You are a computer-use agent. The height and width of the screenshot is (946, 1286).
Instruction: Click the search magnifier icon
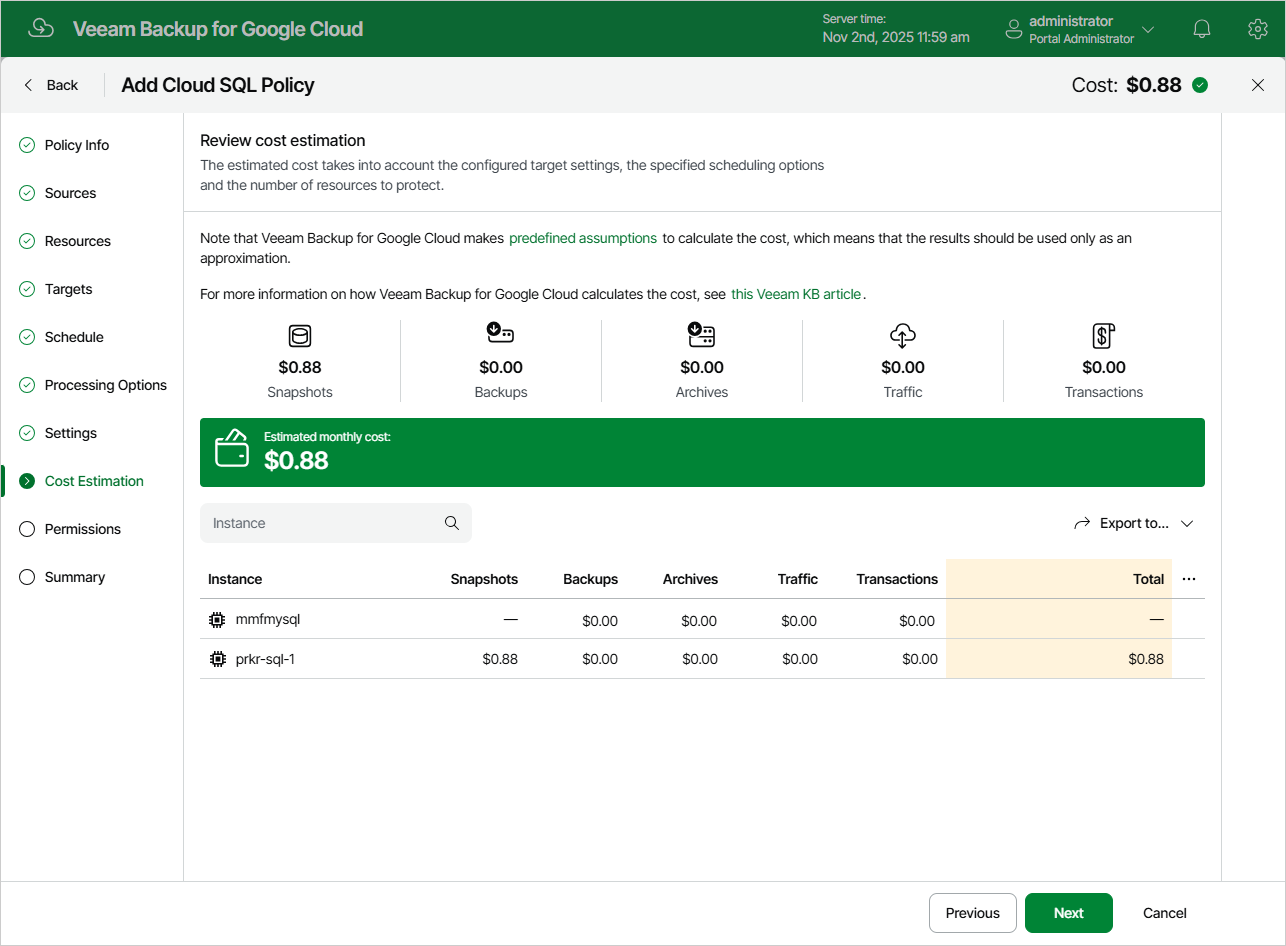coord(452,523)
